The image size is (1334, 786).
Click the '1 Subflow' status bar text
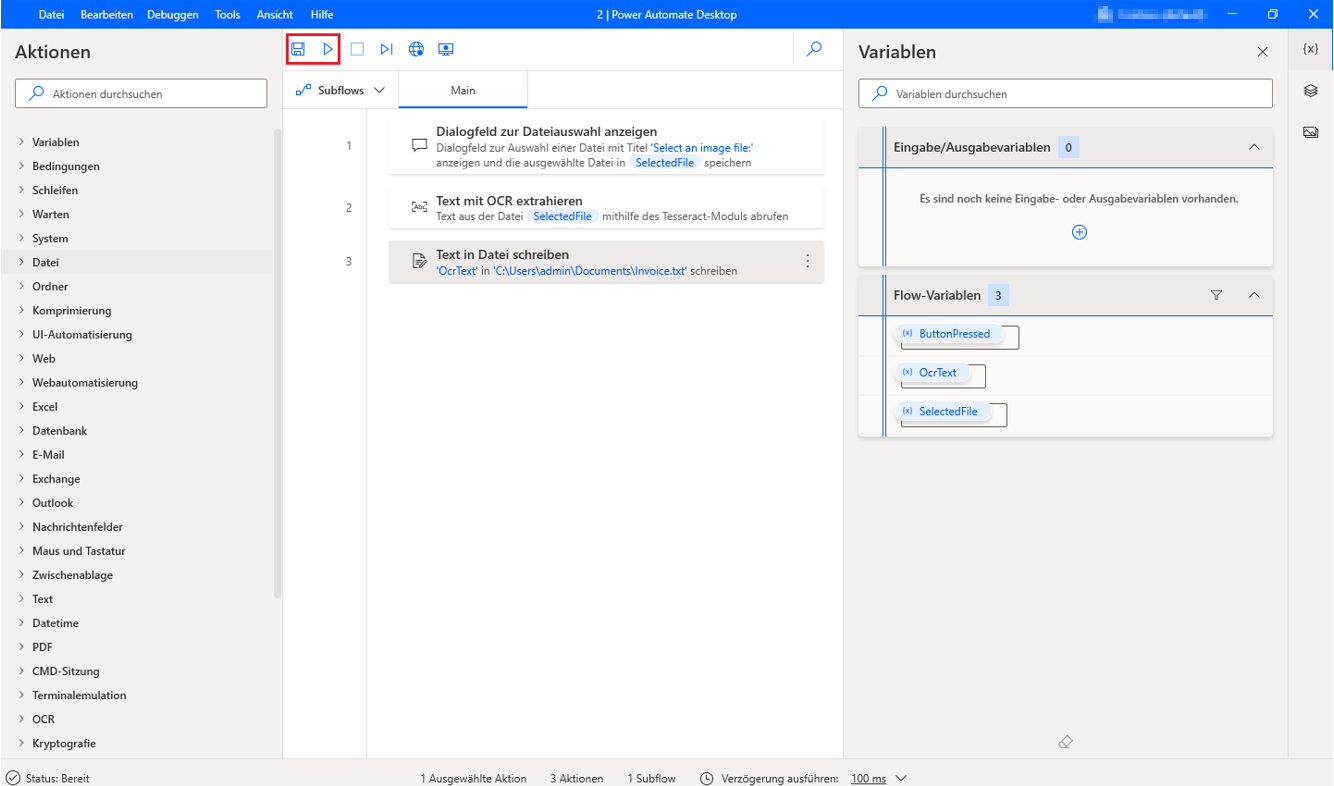point(651,778)
